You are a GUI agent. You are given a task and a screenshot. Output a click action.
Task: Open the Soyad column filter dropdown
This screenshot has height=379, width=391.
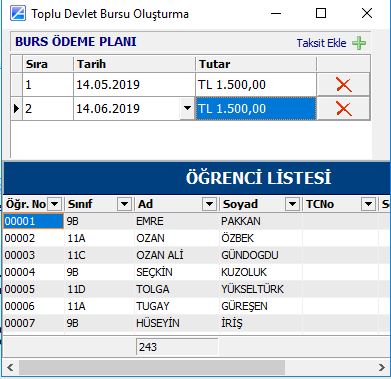(292, 204)
